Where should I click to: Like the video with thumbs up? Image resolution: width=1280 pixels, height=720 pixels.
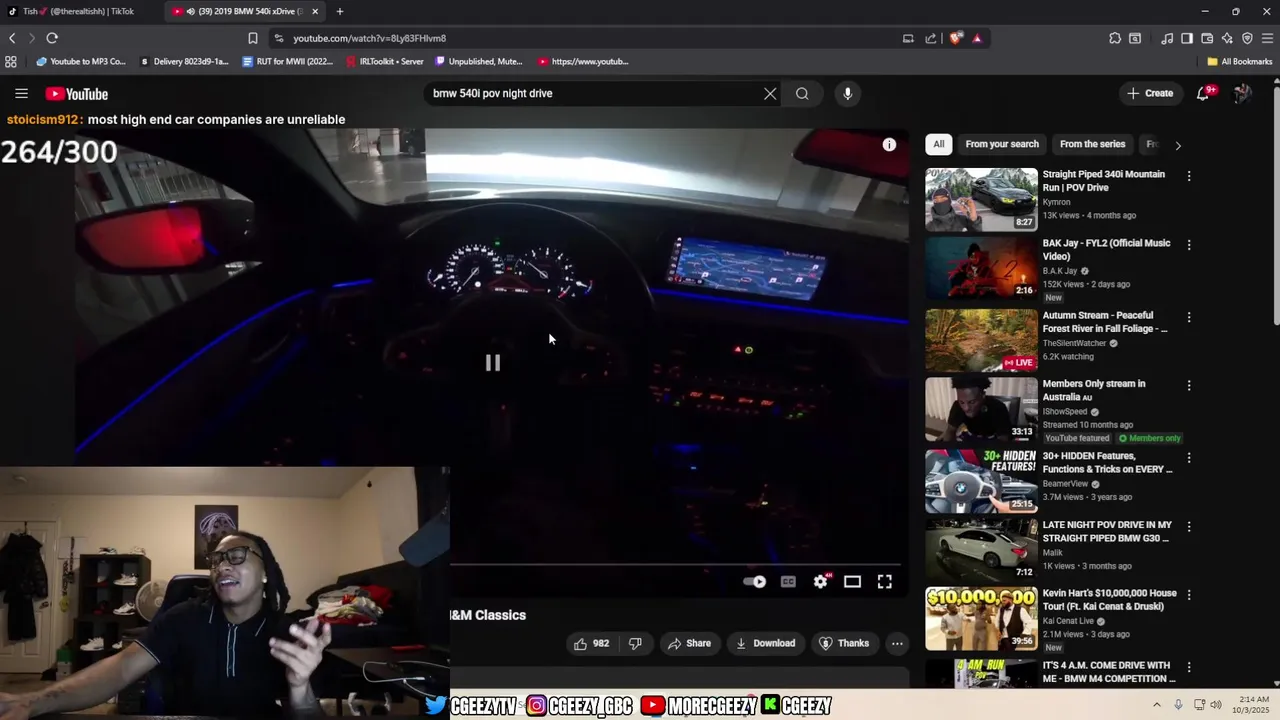tap(591, 643)
